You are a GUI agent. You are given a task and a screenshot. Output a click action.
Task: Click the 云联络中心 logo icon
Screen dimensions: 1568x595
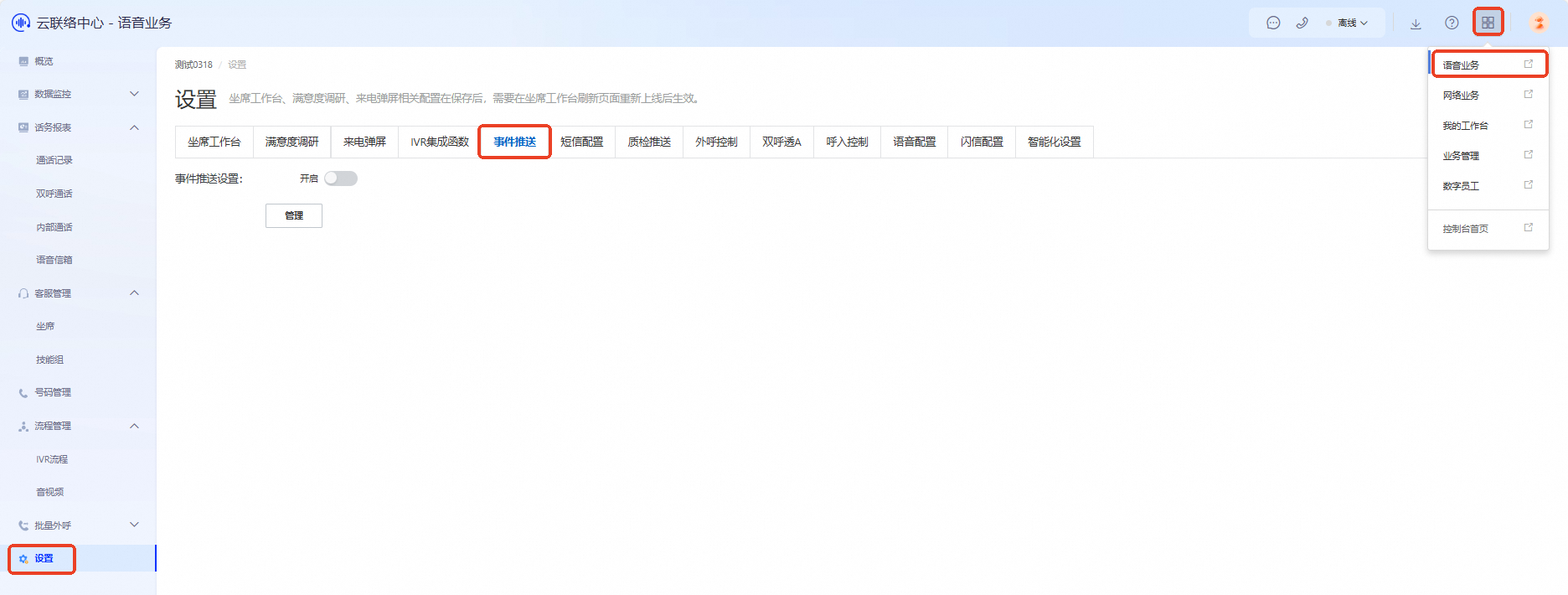[x=21, y=23]
